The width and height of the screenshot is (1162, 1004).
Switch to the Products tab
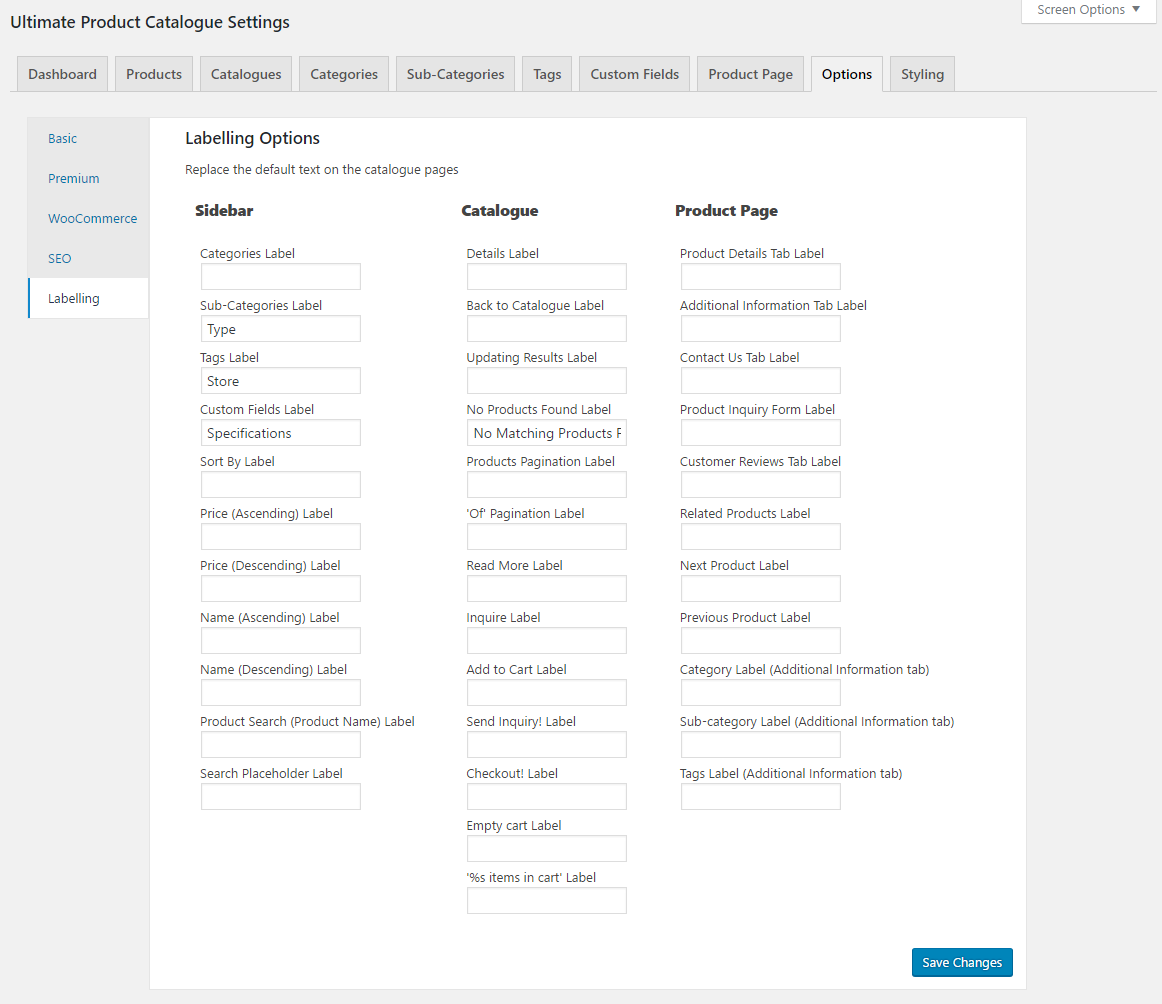[x=154, y=74]
